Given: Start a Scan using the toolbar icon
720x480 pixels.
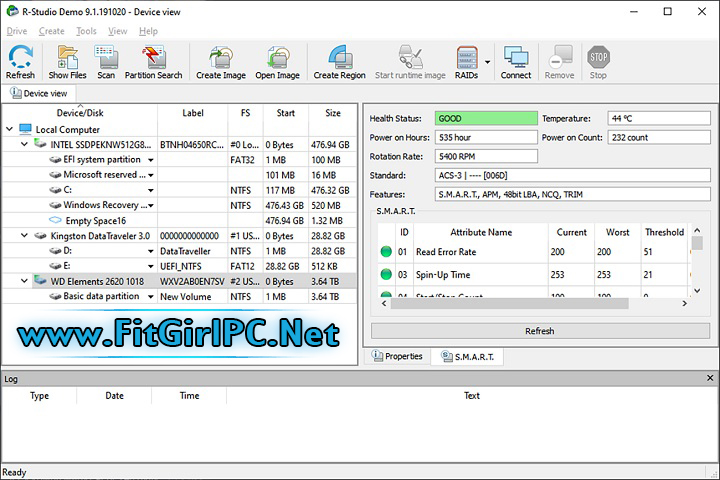Looking at the screenshot, I should coord(106,62).
